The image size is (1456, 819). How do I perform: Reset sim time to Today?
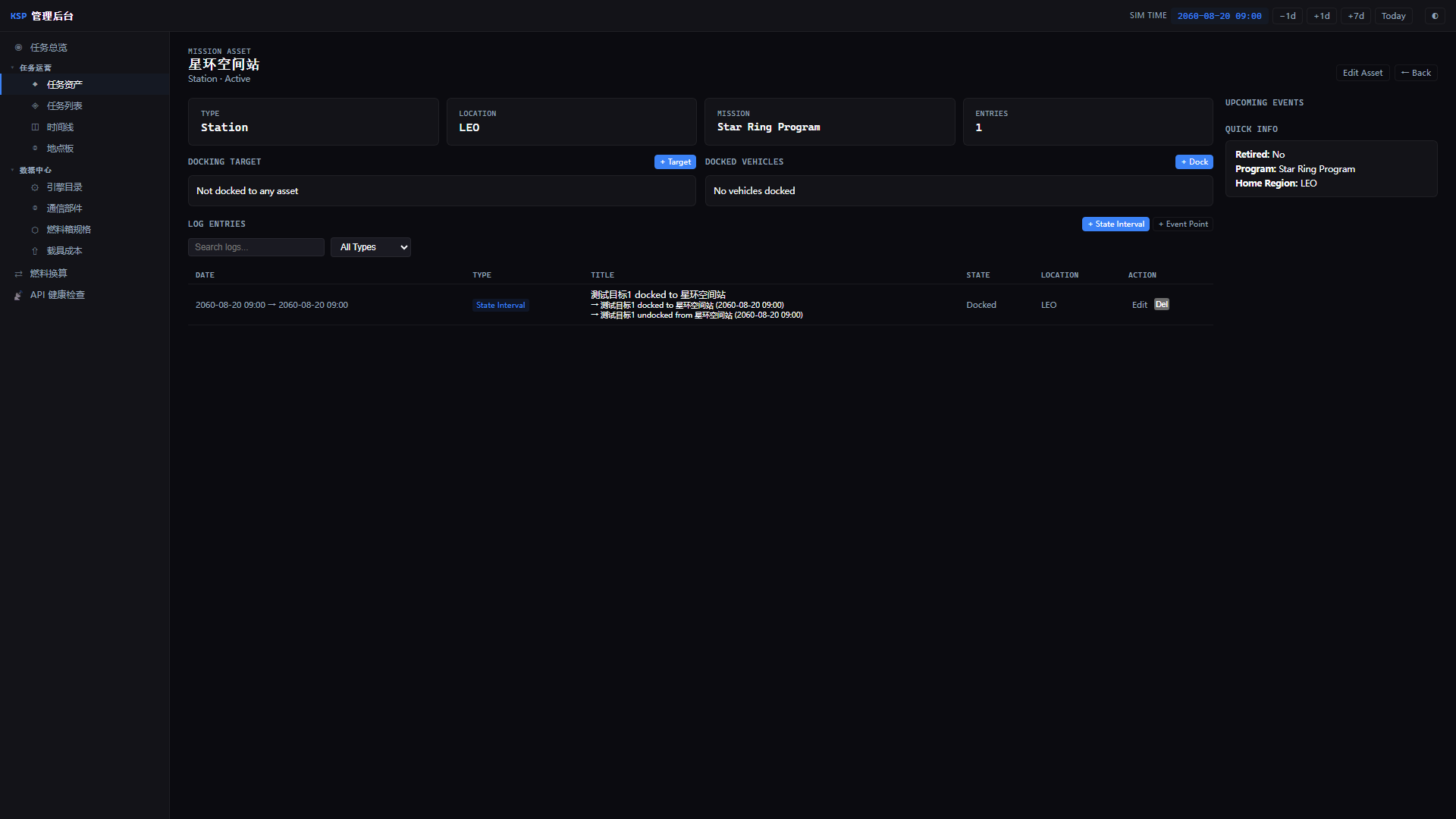(x=1393, y=16)
